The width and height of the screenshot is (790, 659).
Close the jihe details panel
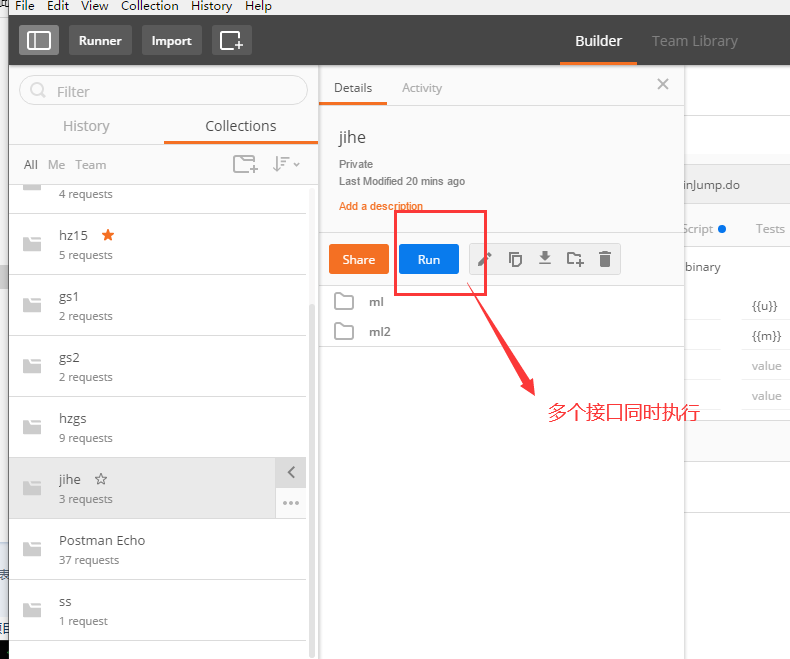[x=663, y=84]
